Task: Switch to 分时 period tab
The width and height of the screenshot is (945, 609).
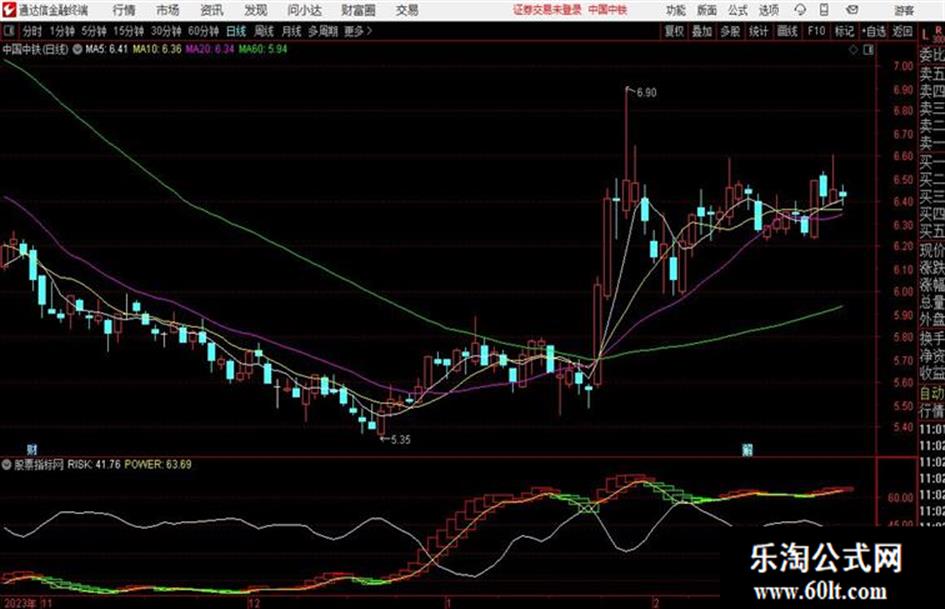Action: [33, 31]
